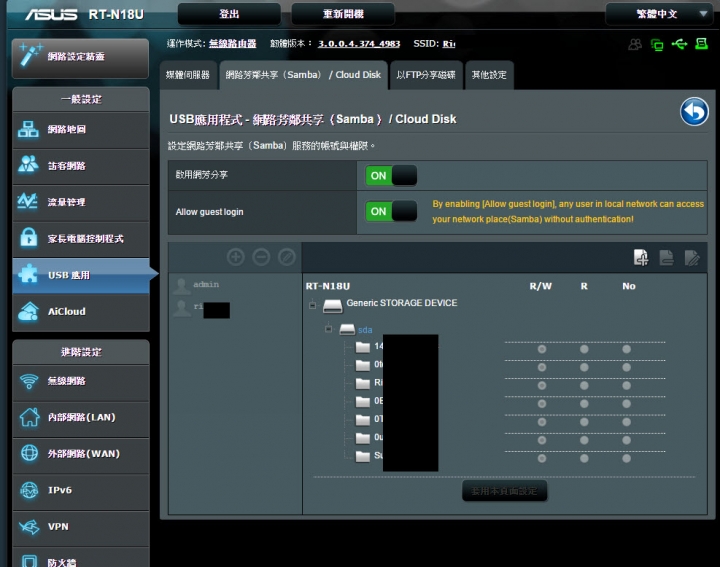Open WAN settings (外部網路)
720x567 pixels.
click(x=81, y=454)
